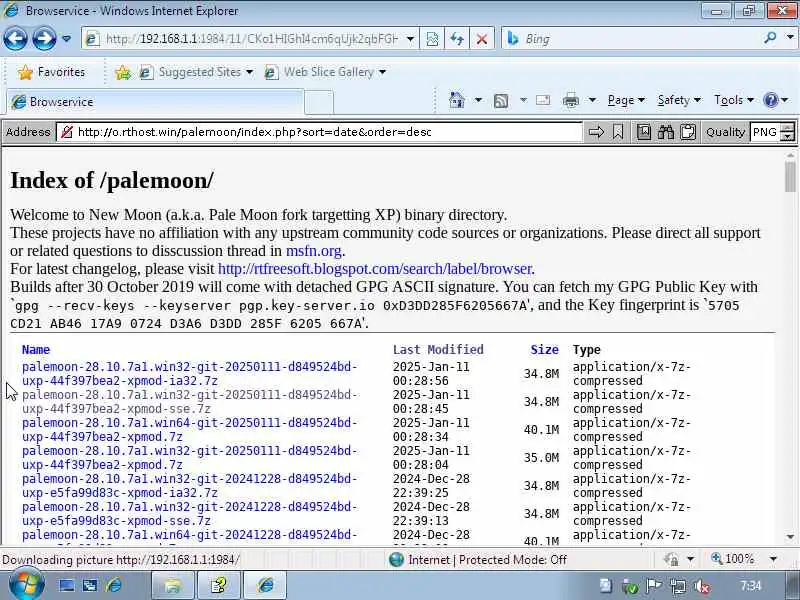Click the Print printer icon
Image resolution: width=800 pixels, height=600 pixels.
[570, 101]
